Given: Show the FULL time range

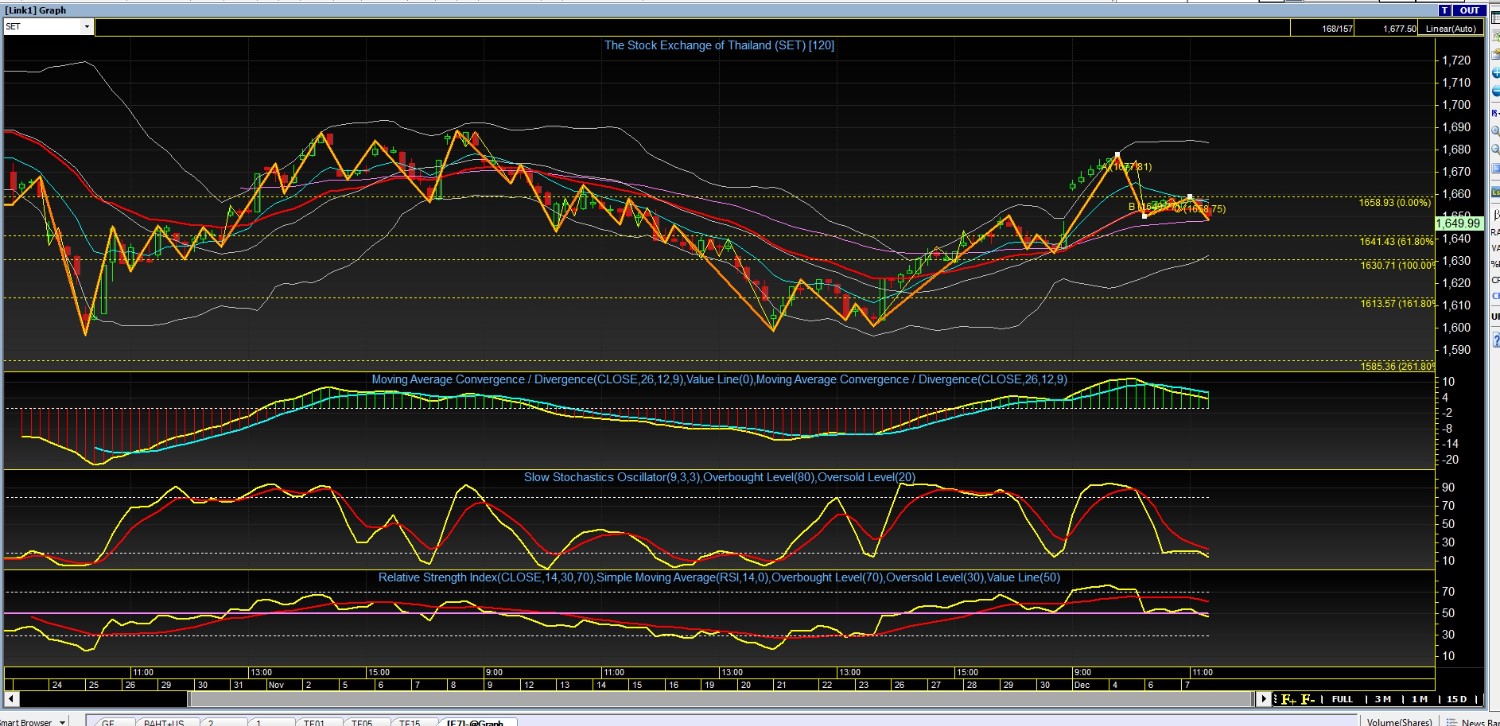Looking at the screenshot, I should point(1341,699).
